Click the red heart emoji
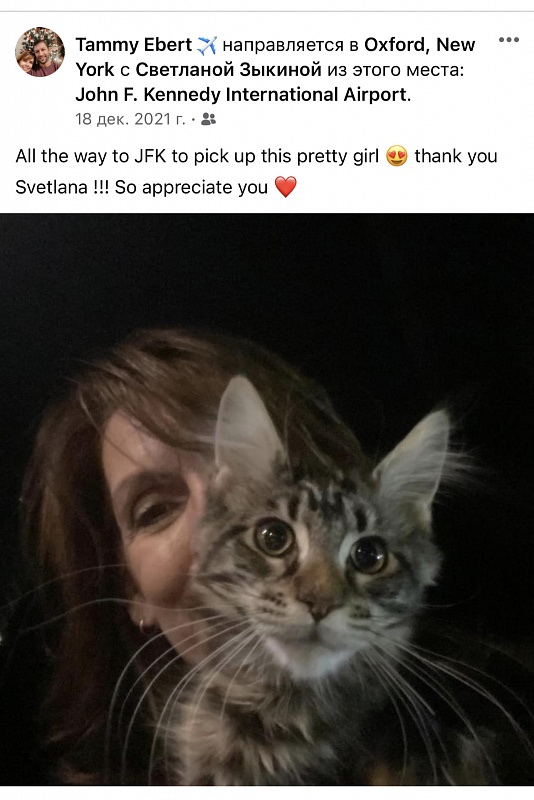534x800 pixels. tap(286, 187)
